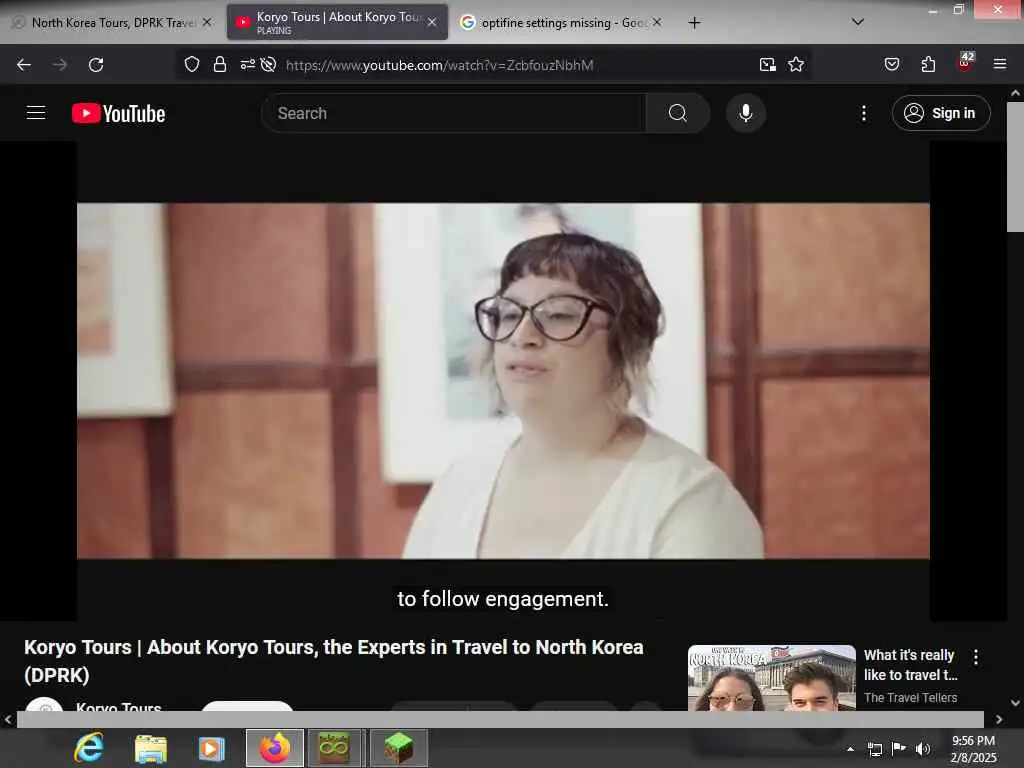This screenshot has height=768, width=1024.
Task: Click the horizontal scrollbar at page bottom
Action: click(x=500, y=719)
